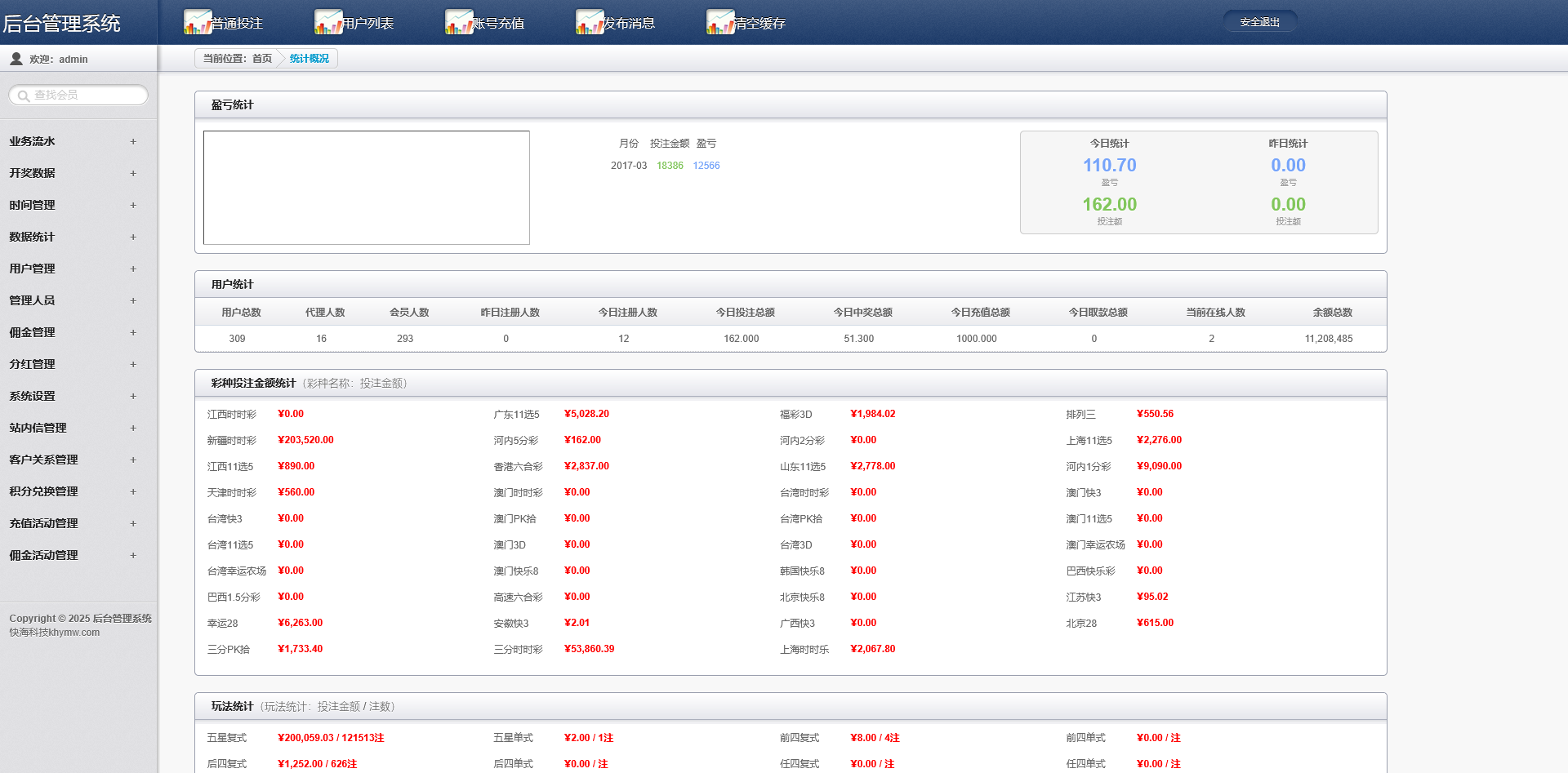The height and width of the screenshot is (773, 1568).
Task: Open the 佣金管理 sidebar menu
Action: tap(33, 333)
